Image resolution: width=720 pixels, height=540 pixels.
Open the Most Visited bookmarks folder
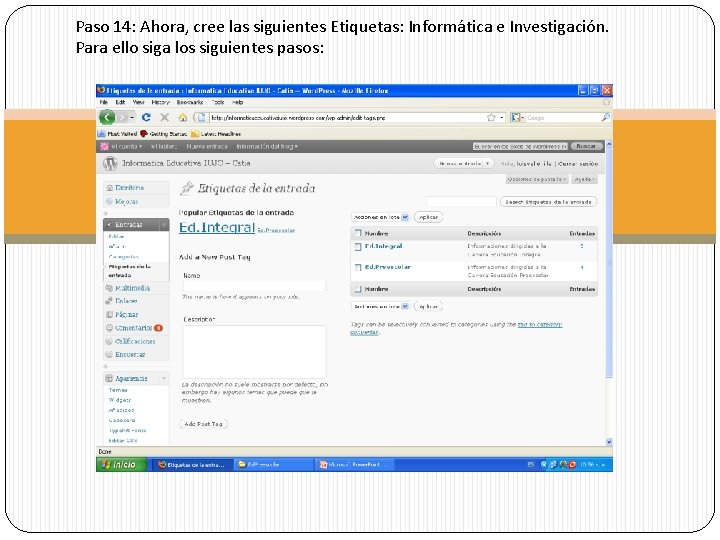(117, 134)
